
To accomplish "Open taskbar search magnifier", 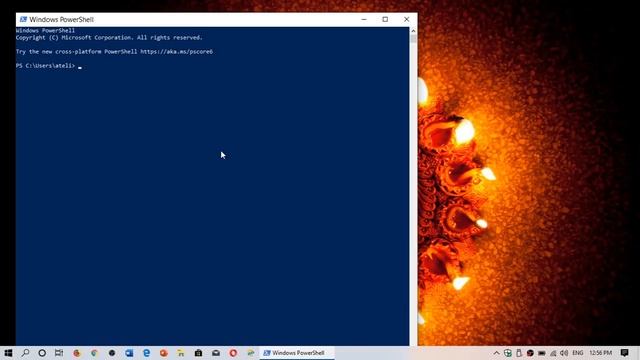I will point(25,353).
